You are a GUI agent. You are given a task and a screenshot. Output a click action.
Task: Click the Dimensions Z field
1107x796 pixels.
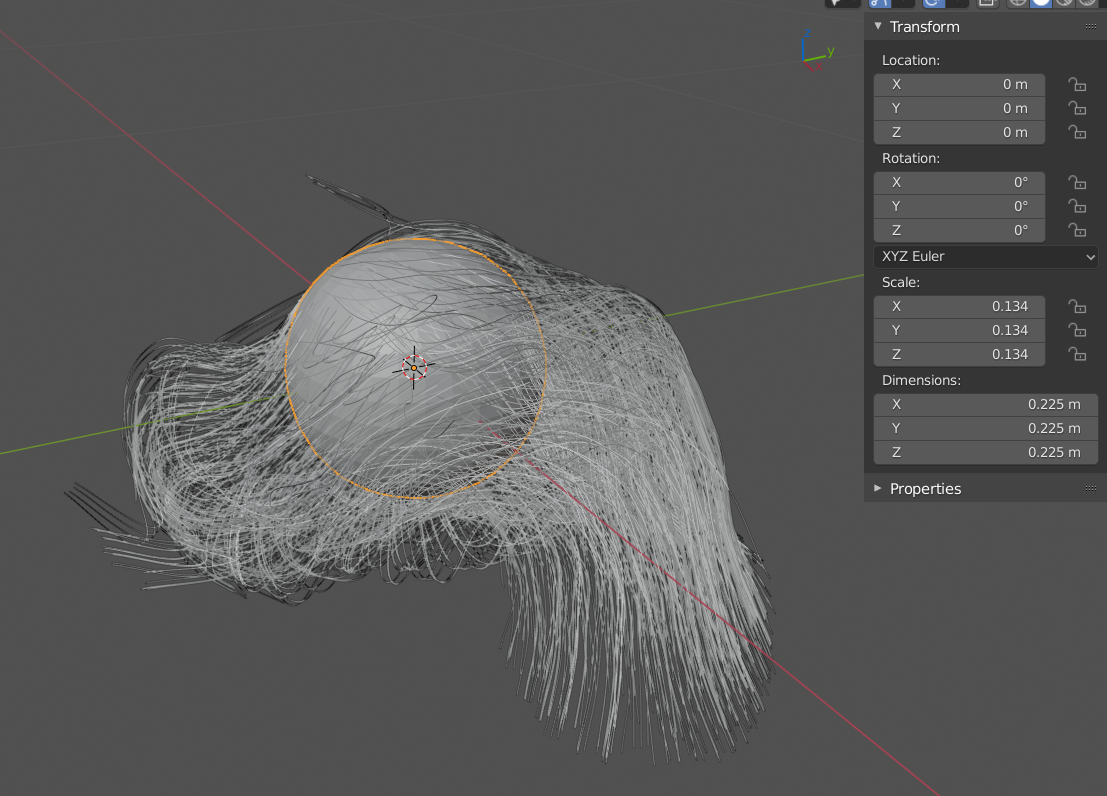tap(986, 452)
